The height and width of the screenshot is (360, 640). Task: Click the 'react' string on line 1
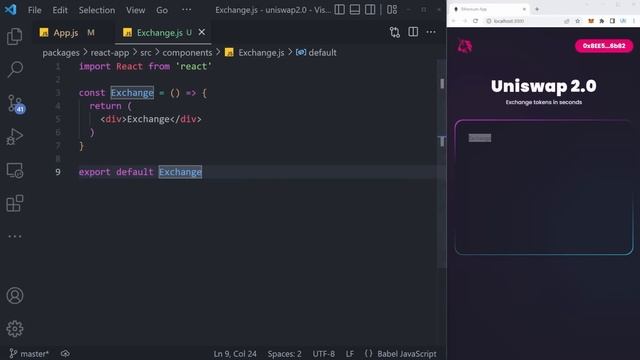tap(193, 66)
